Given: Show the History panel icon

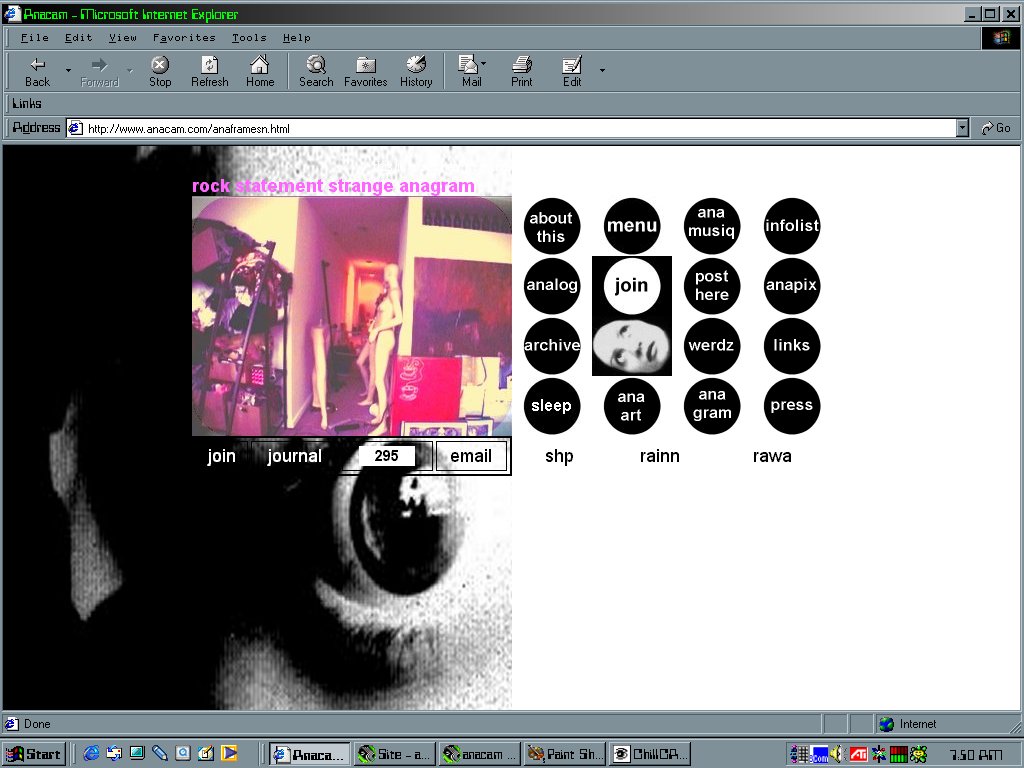Looking at the screenshot, I should 416,71.
